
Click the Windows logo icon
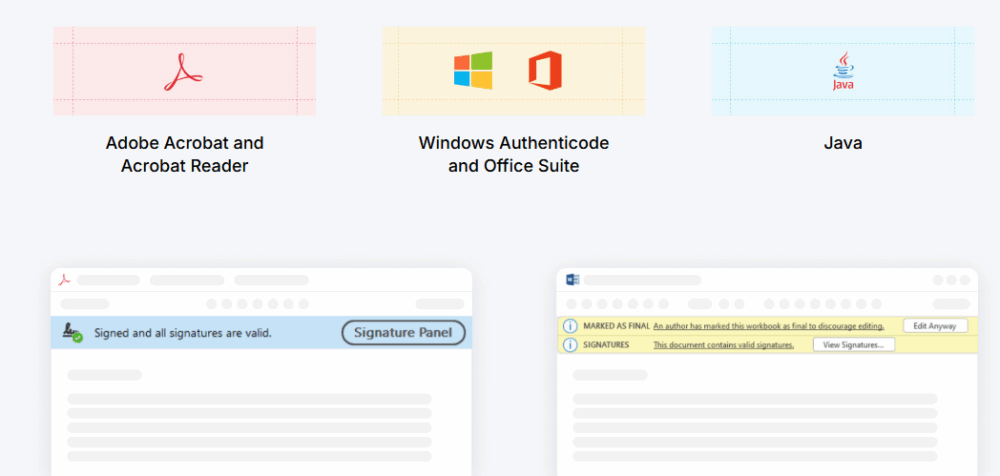[473, 71]
